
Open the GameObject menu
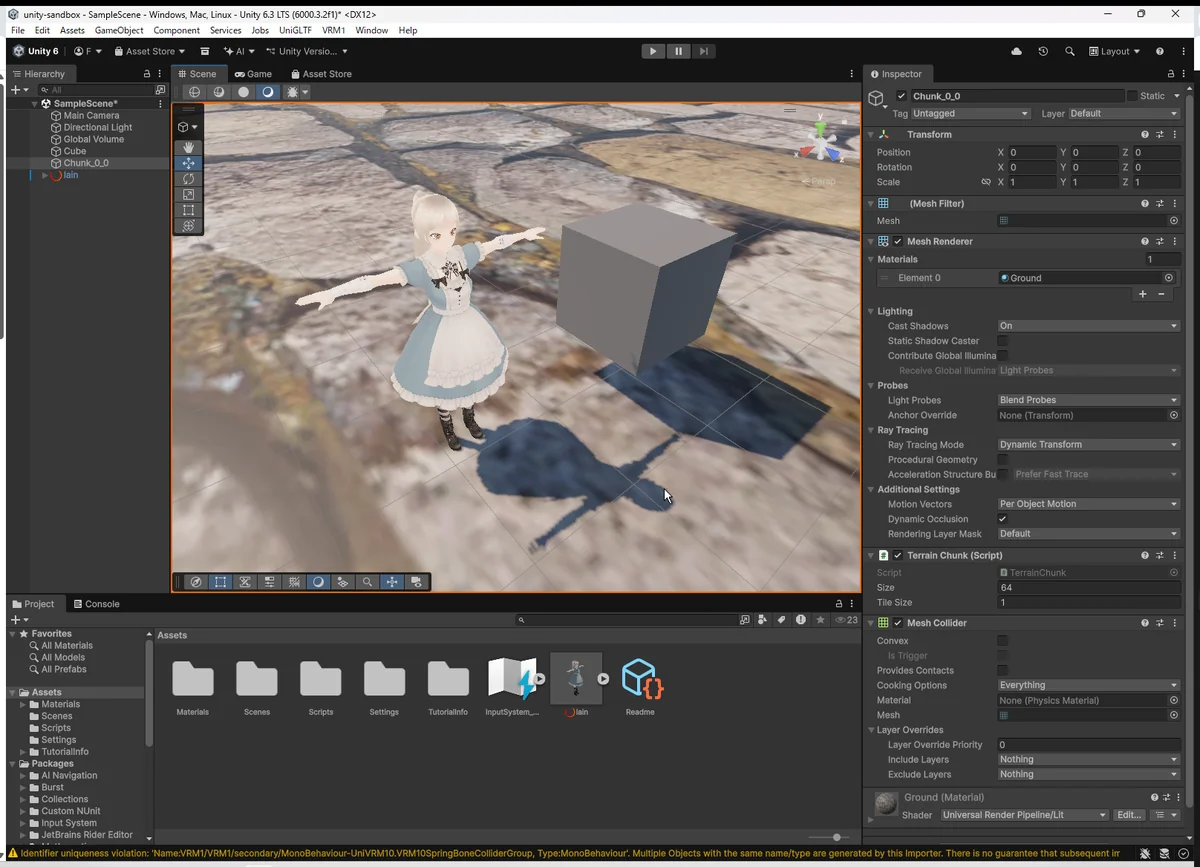[x=119, y=30]
